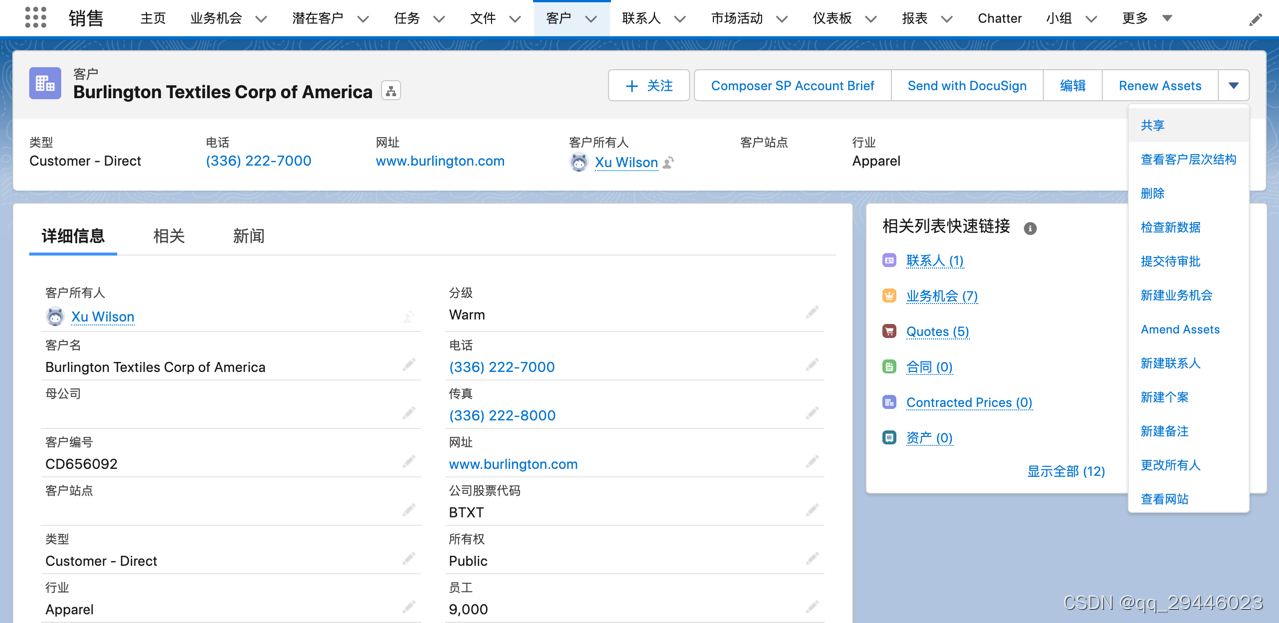Edit 分级 Warm field with pencil icon
The image size is (1279, 623).
point(812,313)
